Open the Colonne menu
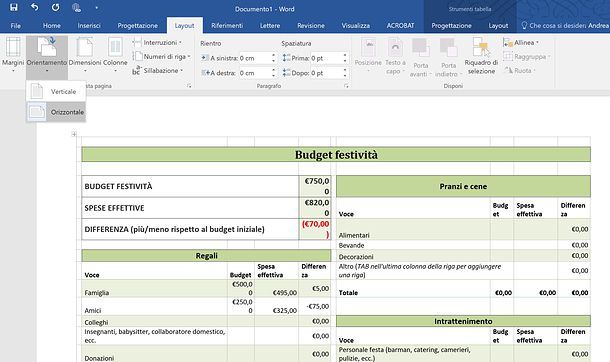Image resolution: width=610 pixels, height=362 pixels. (115, 55)
